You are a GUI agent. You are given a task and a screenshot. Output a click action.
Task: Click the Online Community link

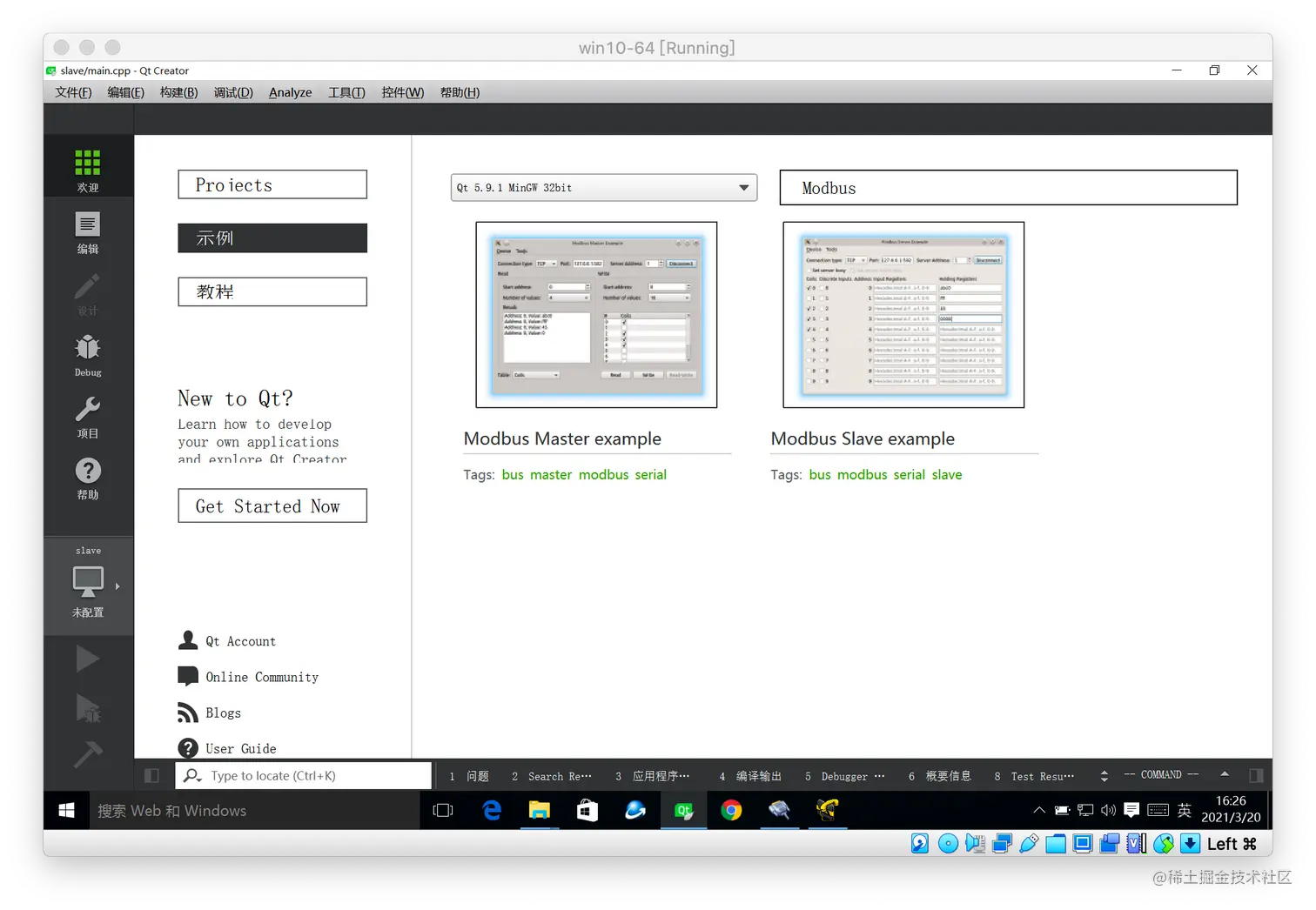point(262,677)
